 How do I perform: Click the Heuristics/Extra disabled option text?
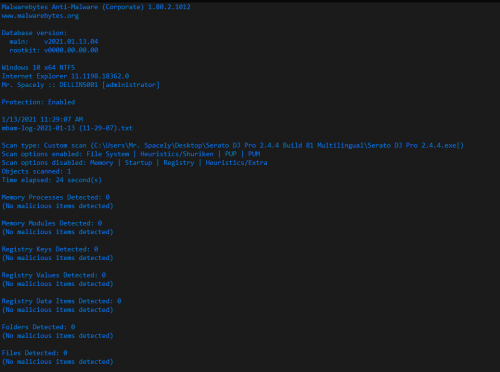(x=236, y=163)
